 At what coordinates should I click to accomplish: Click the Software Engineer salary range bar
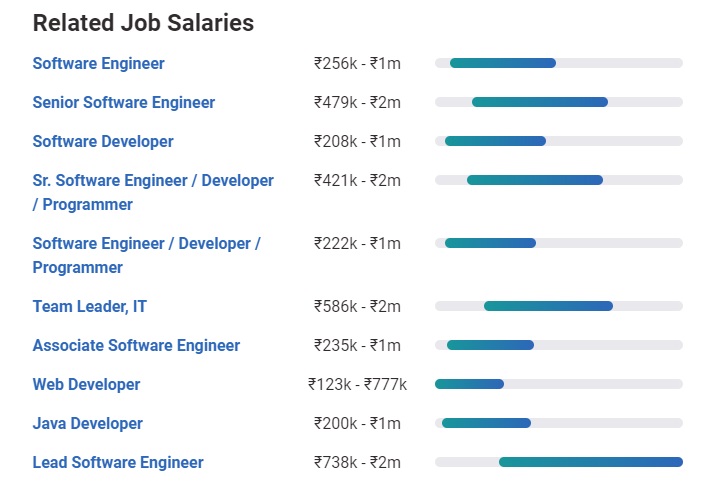click(x=502, y=63)
